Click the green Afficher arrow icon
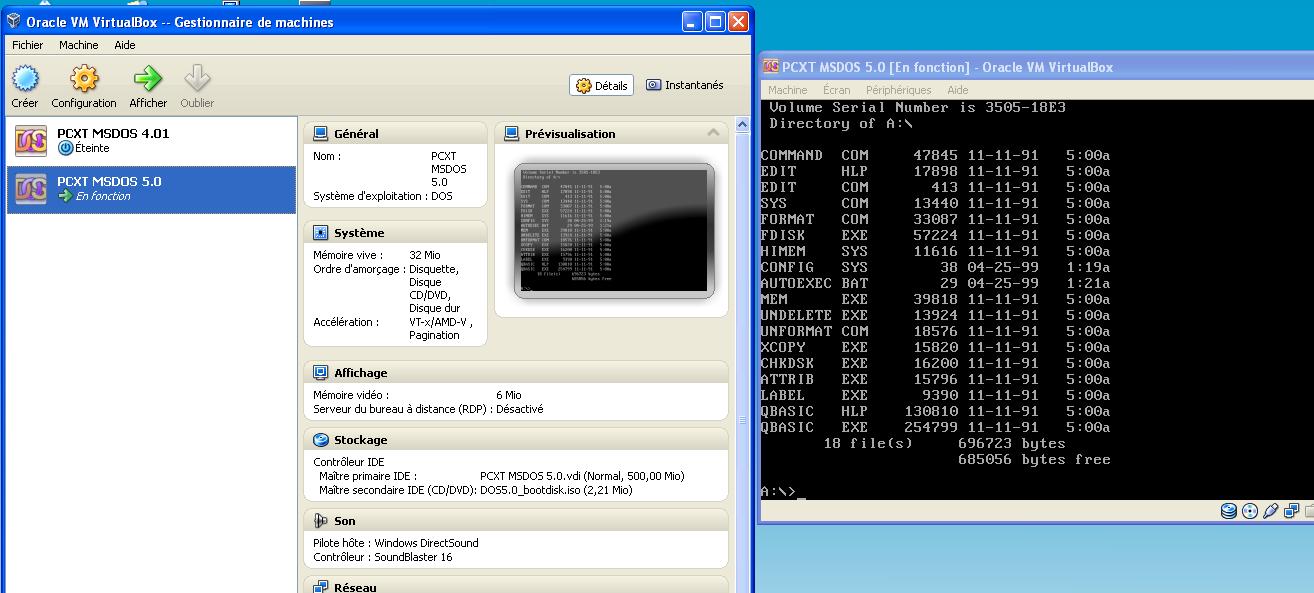 (148, 78)
